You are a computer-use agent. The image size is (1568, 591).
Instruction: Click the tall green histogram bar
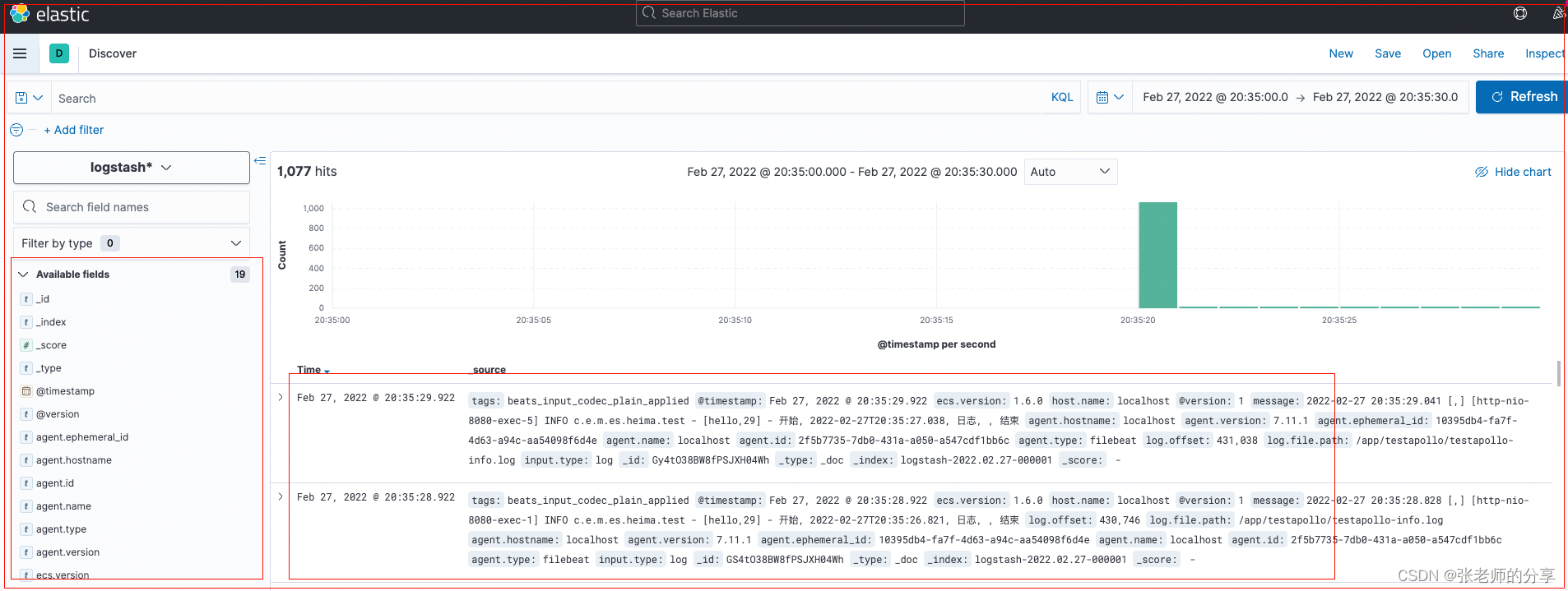pos(1157,255)
